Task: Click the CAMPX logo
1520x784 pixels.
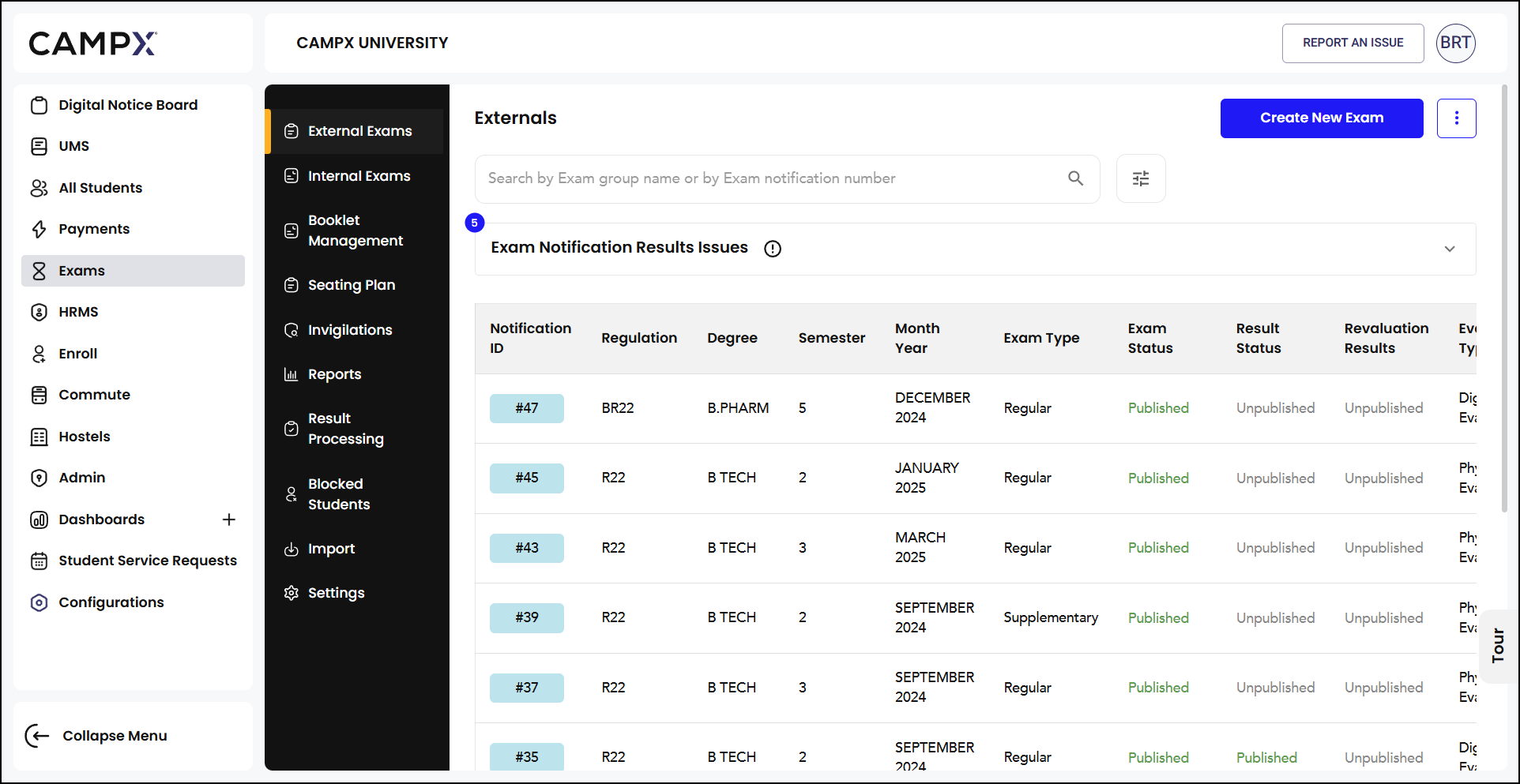Action: coord(93,43)
